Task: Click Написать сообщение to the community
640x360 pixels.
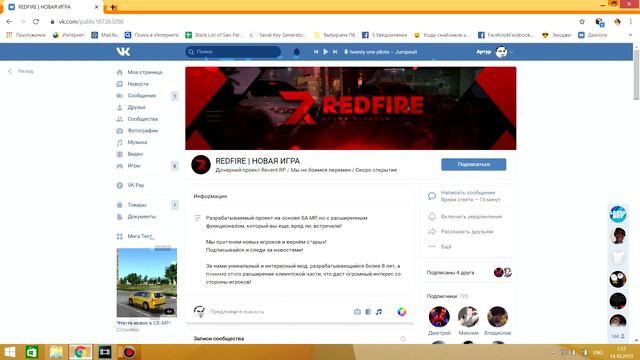Action: pyautogui.click(x=468, y=193)
